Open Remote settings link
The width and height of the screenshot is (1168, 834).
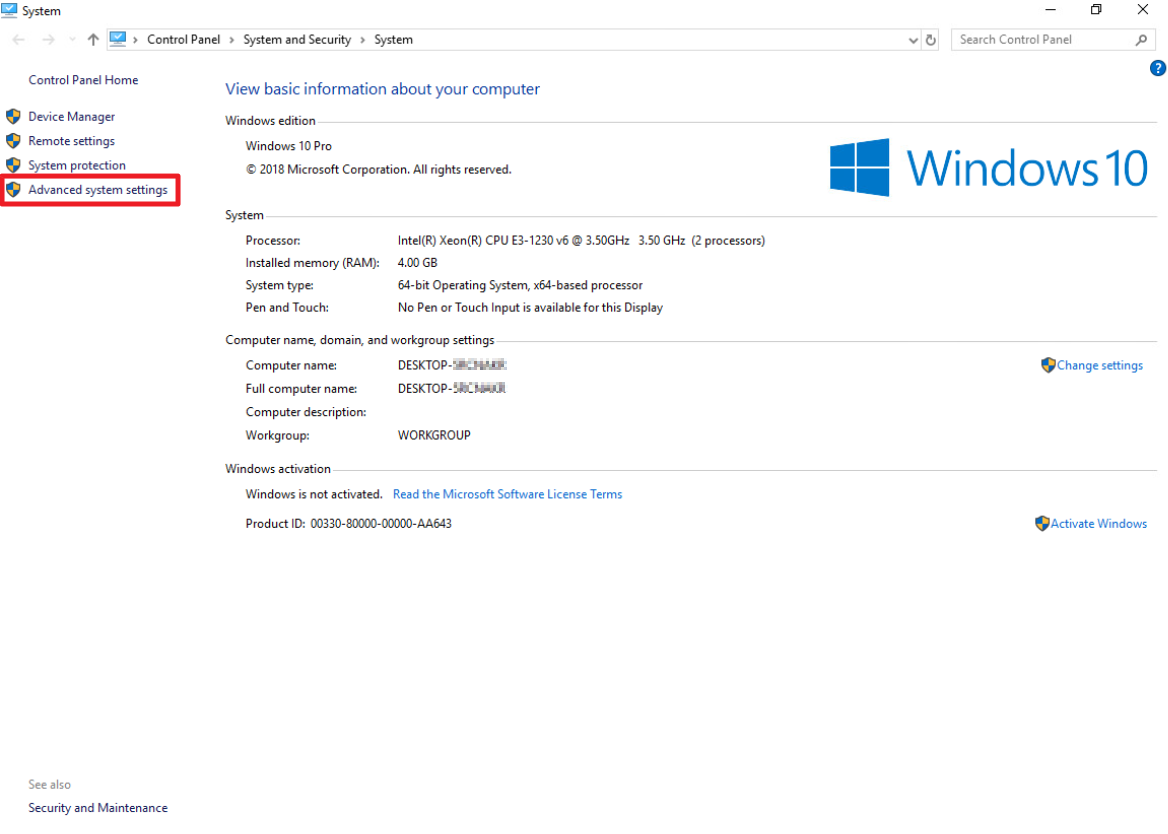(x=72, y=141)
